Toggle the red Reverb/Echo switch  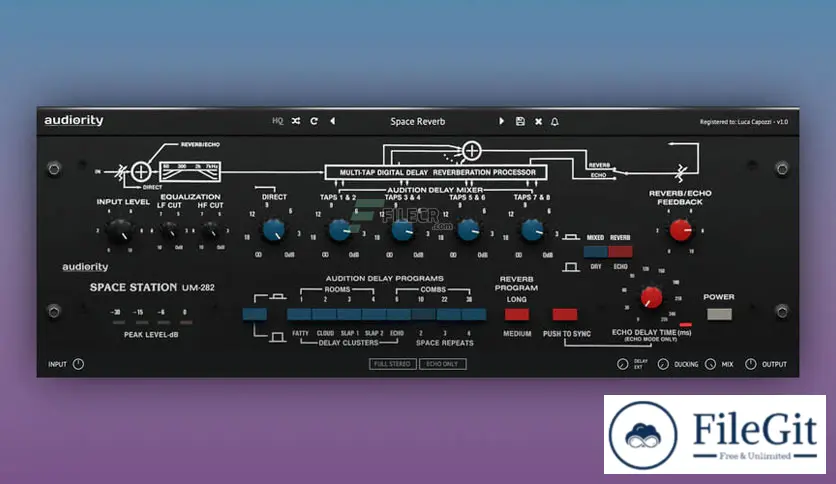pos(620,252)
